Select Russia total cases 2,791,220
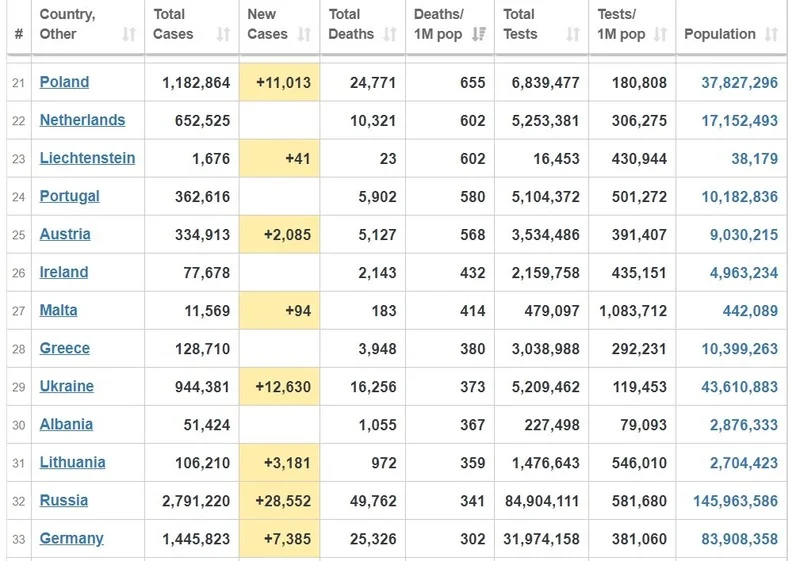800x561 pixels. [x=196, y=501]
